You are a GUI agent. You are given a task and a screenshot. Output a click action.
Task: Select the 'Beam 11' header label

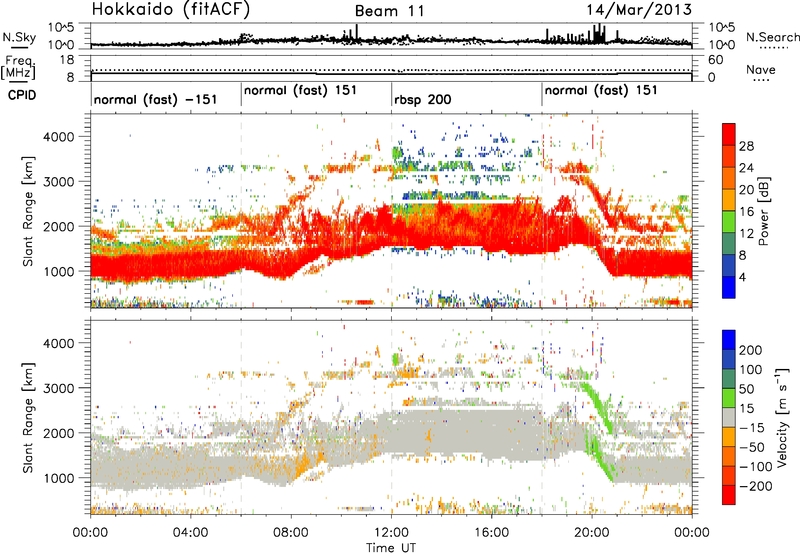pos(390,11)
